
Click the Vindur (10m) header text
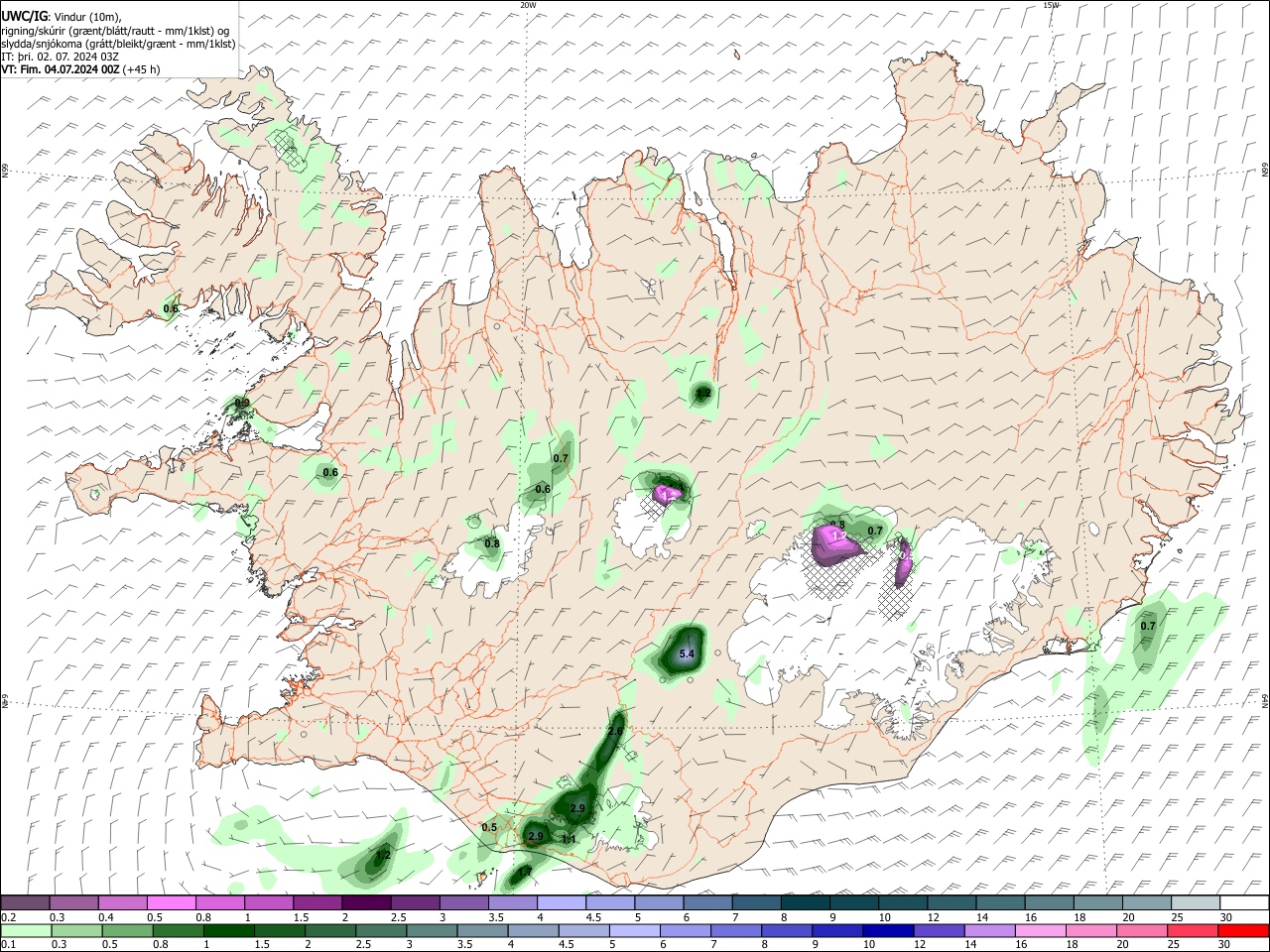click(x=87, y=17)
